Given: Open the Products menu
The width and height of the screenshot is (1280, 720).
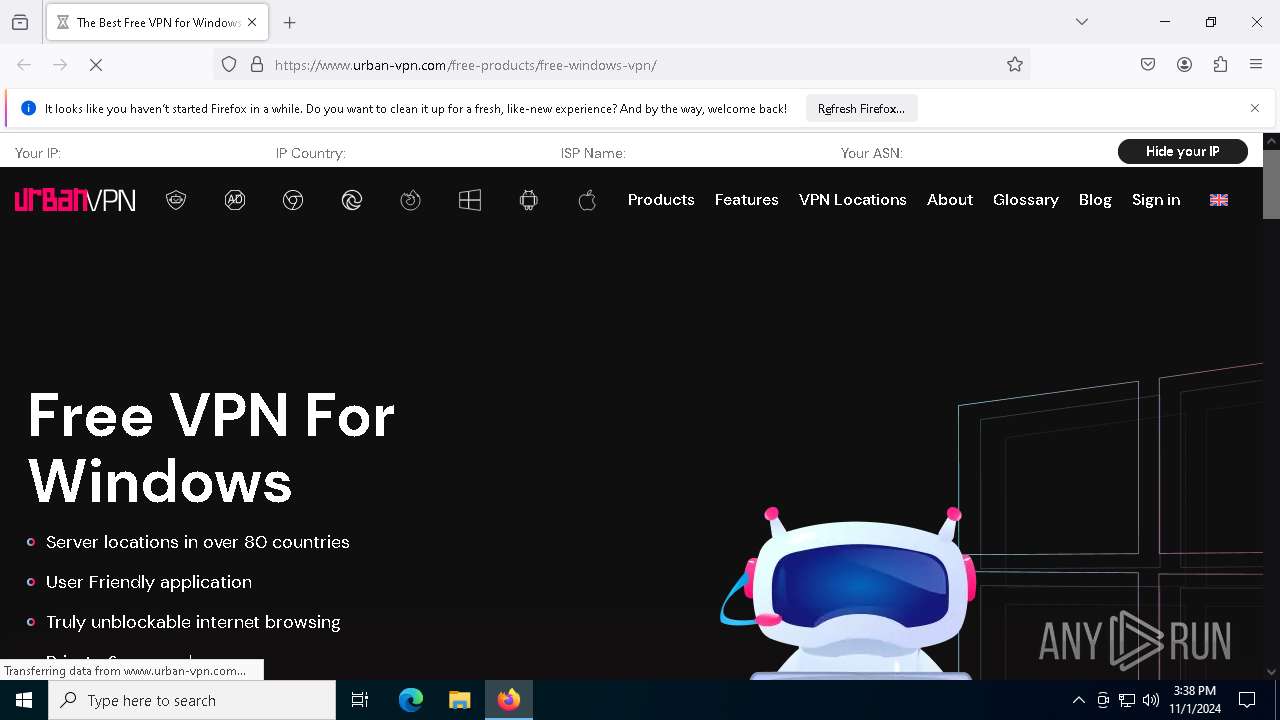Looking at the screenshot, I should pos(661,200).
